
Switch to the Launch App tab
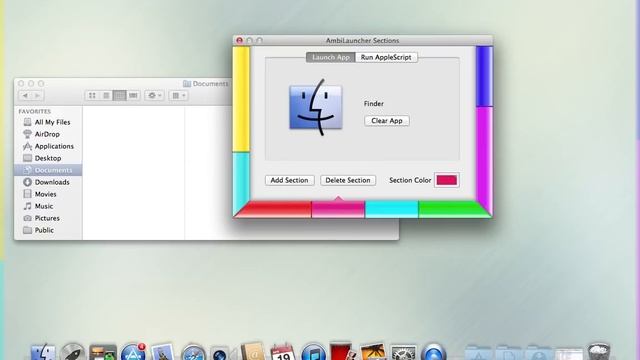pos(331,58)
